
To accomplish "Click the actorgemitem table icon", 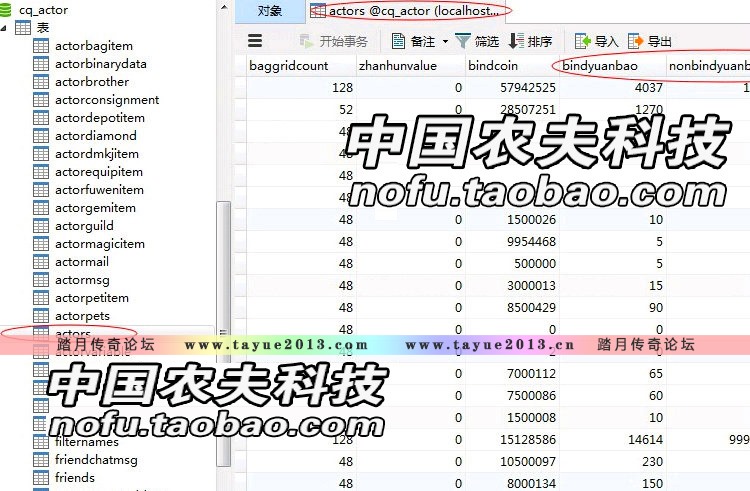I will point(41,208).
